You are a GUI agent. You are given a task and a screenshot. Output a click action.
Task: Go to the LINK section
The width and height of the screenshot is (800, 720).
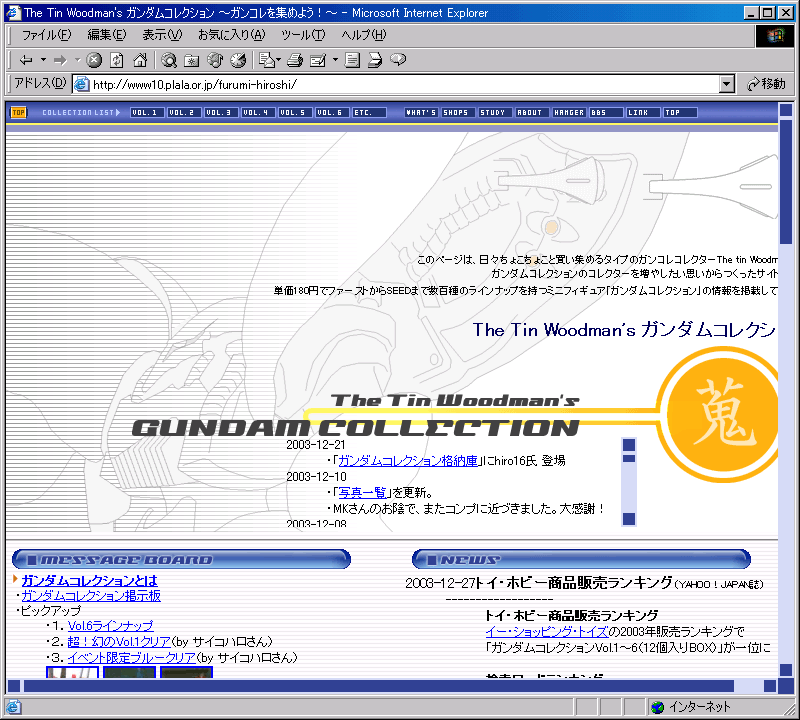pos(643,112)
